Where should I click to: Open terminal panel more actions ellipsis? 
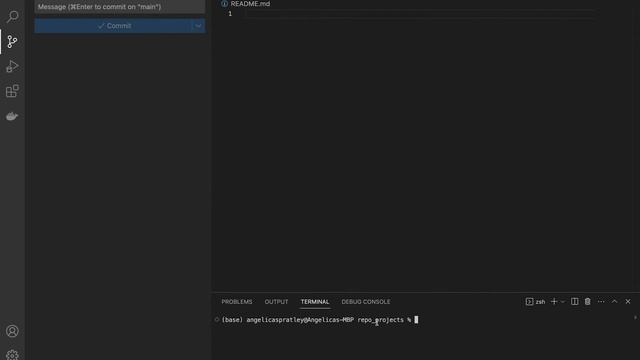click(601, 302)
